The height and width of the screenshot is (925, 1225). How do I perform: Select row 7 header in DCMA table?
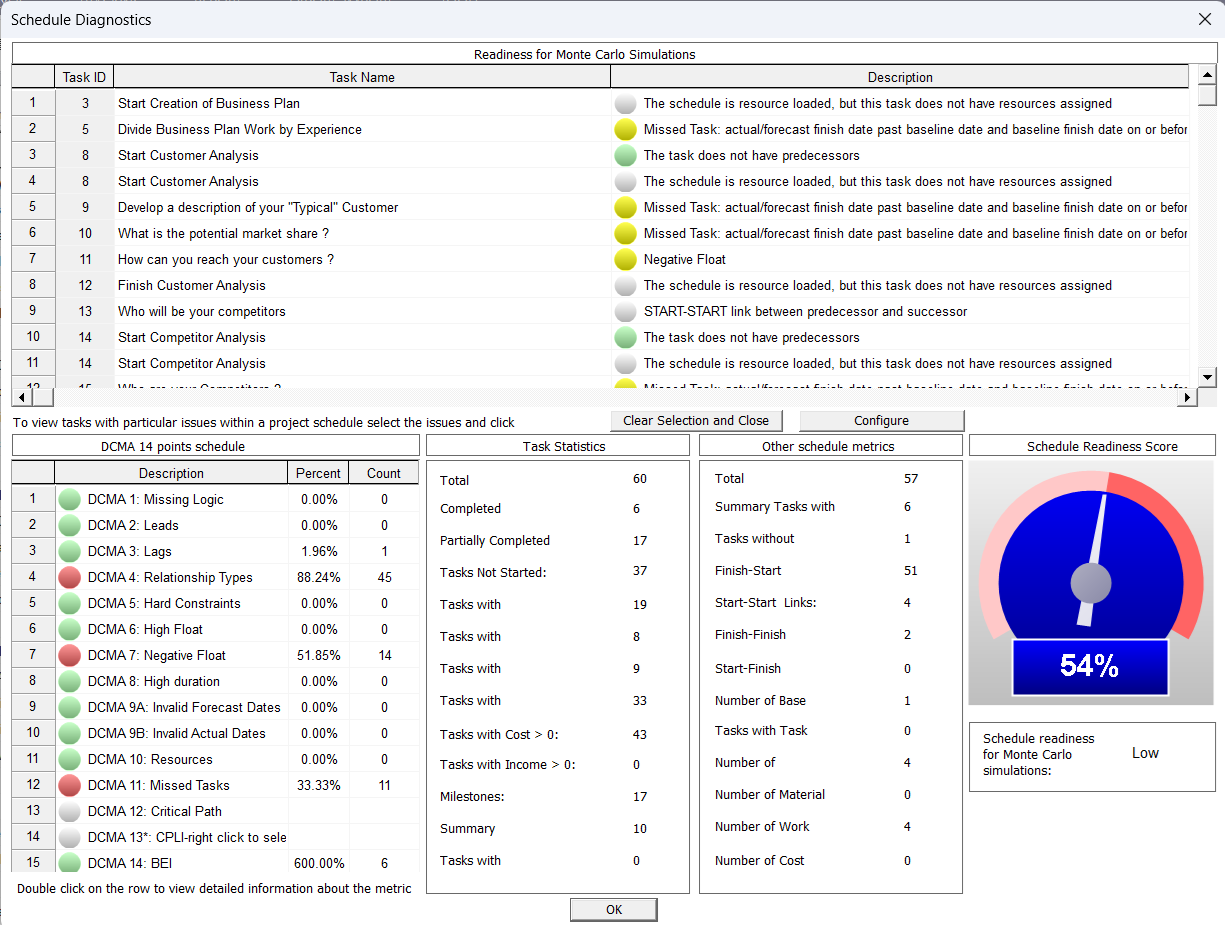tap(33, 655)
